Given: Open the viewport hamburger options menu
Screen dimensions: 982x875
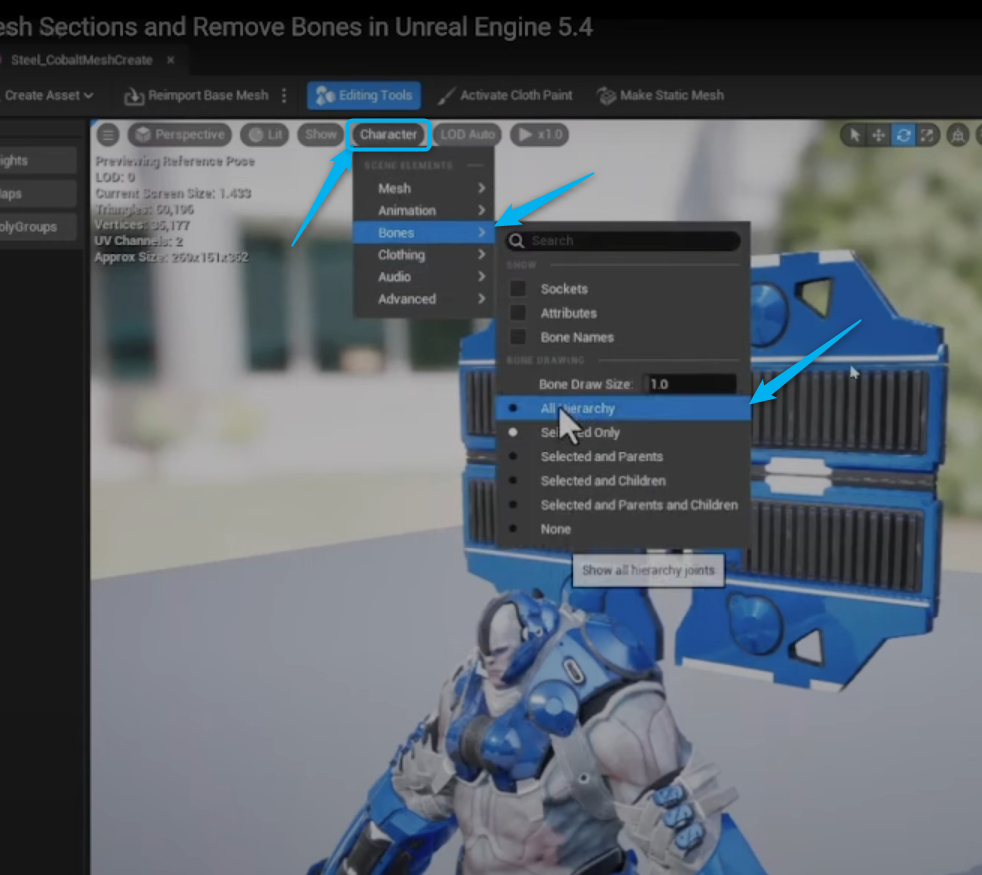Looking at the screenshot, I should (x=108, y=135).
